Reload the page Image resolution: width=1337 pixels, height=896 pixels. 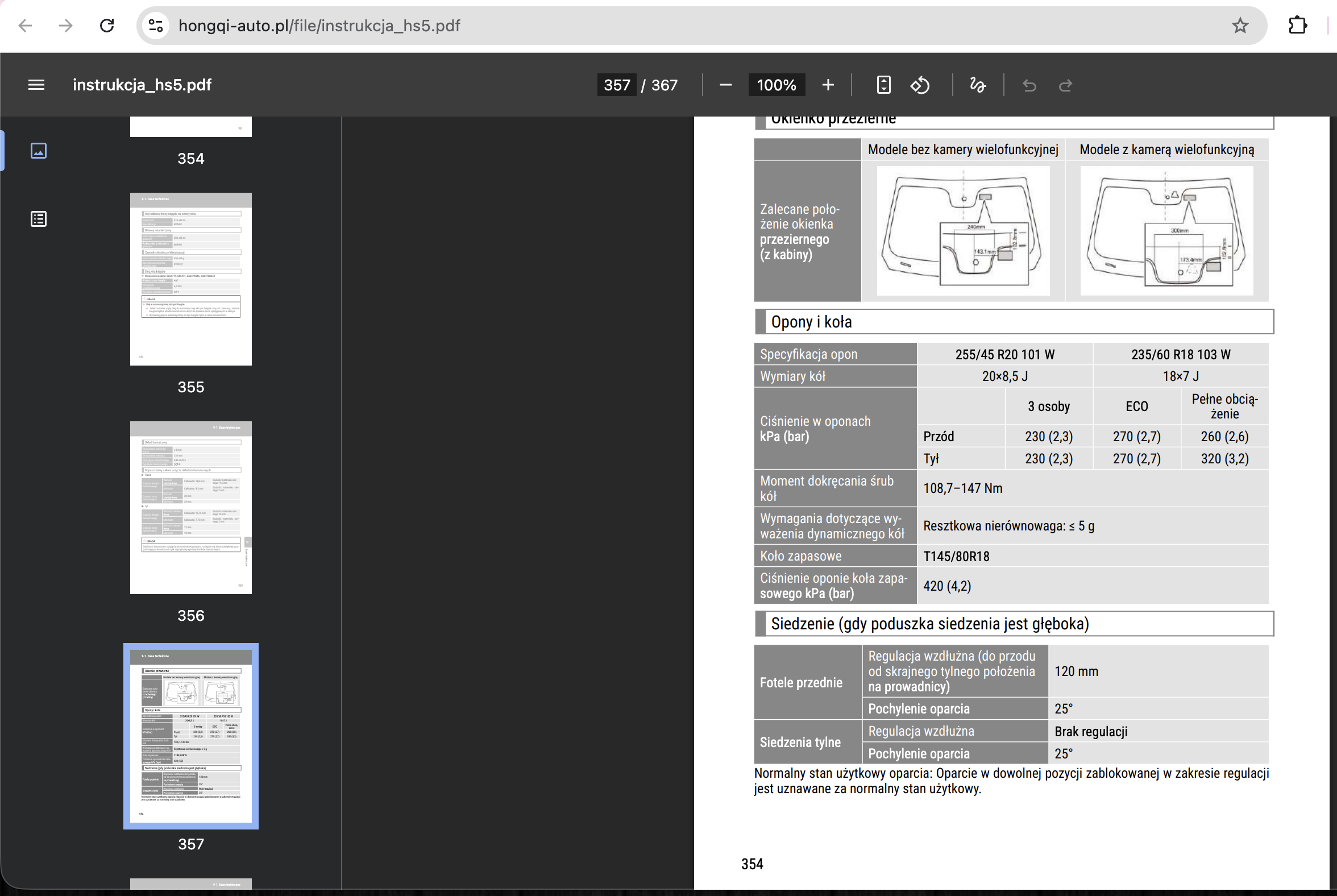tap(107, 26)
